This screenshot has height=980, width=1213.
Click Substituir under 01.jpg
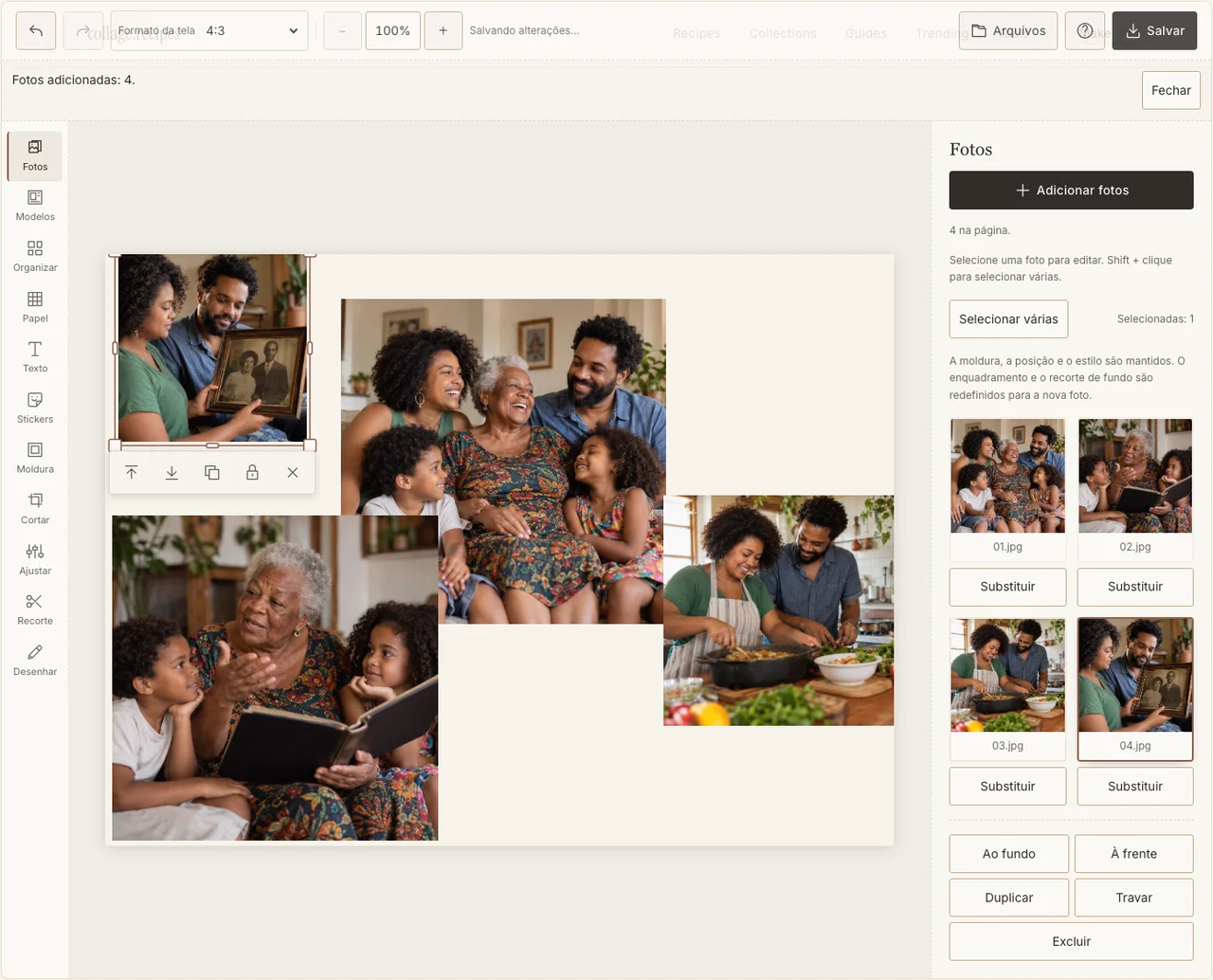[1008, 587]
